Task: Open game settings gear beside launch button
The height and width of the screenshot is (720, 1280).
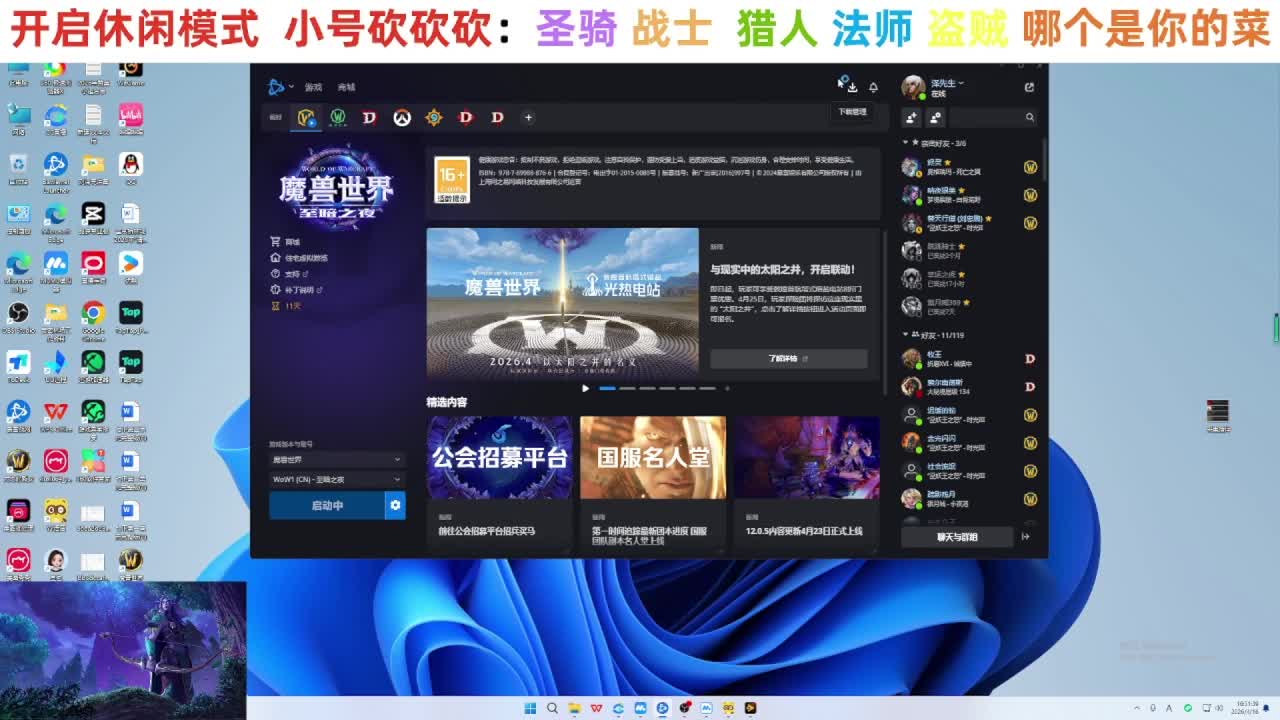Action: (x=395, y=505)
